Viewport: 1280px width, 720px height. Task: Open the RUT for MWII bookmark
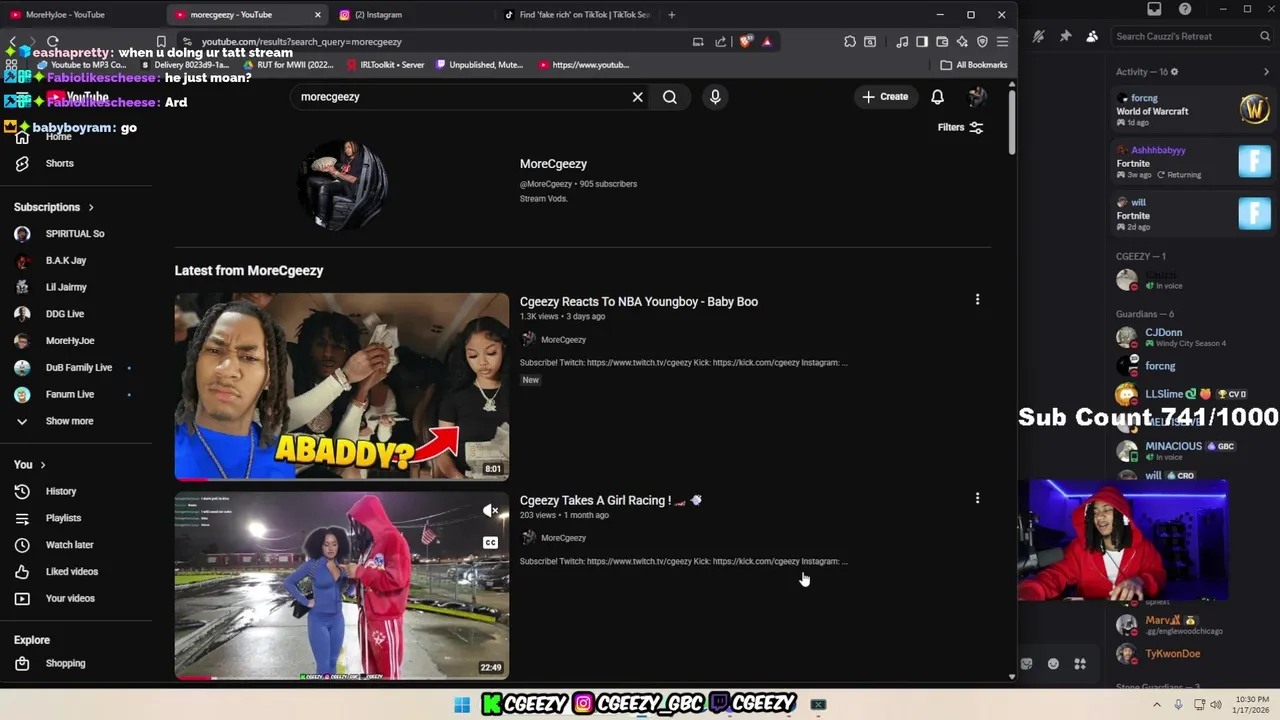[x=287, y=65]
